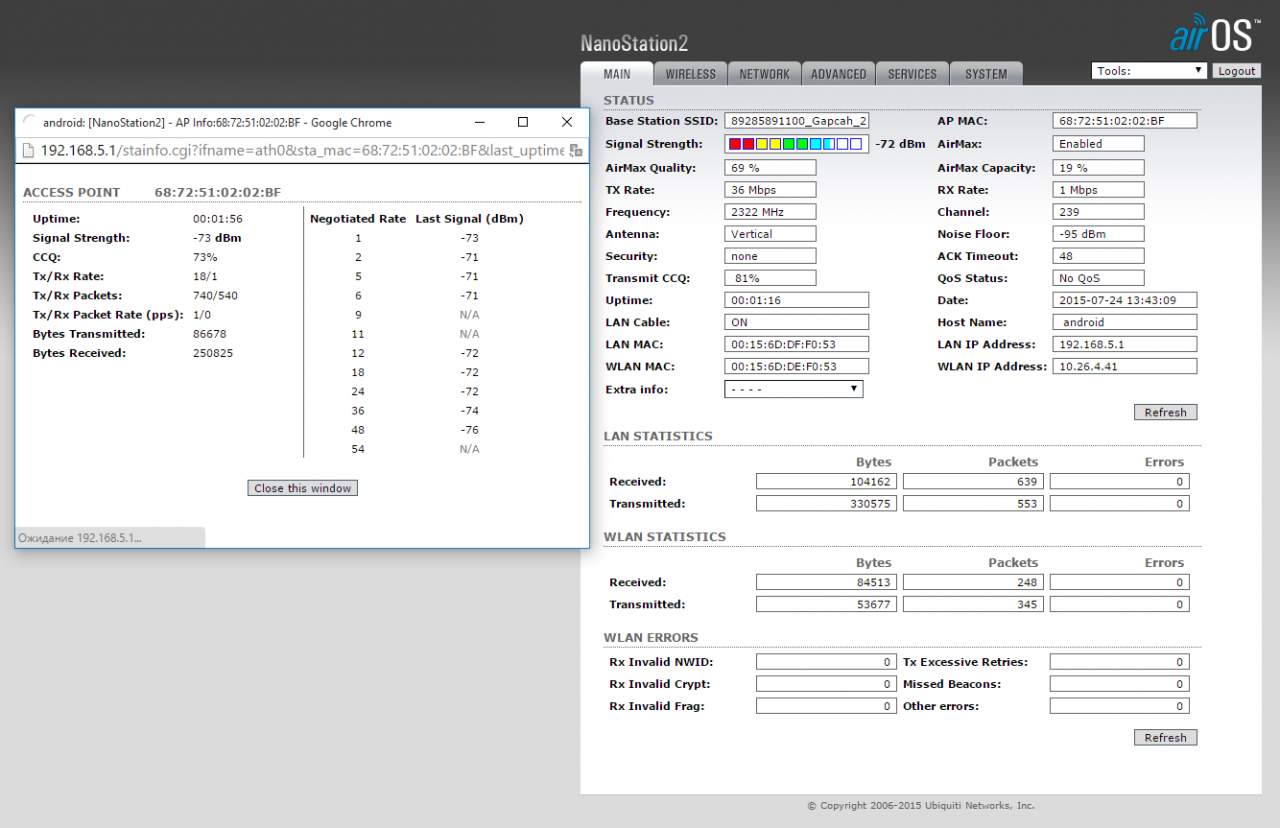Viewport: 1280px width, 828px height.
Task: Minimize the AP Info popup window
Action: click(x=479, y=122)
